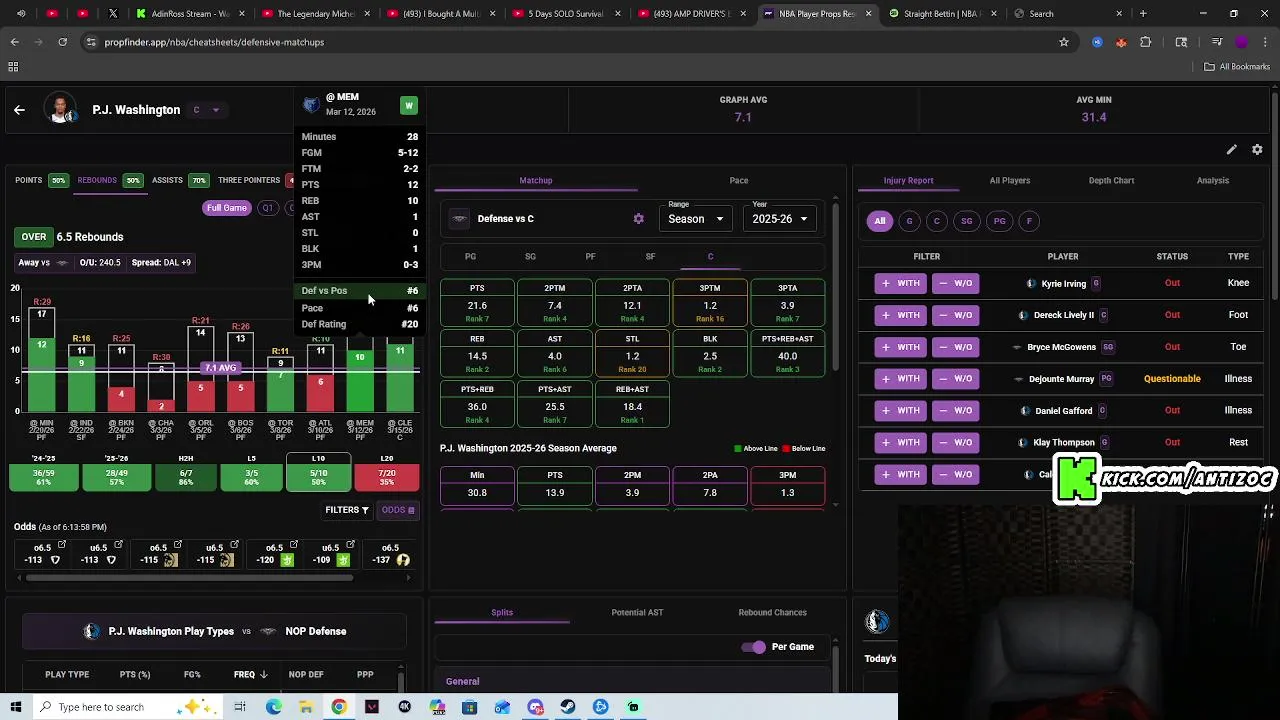Image resolution: width=1280 pixels, height=720 pixels.
Task: Open the Range Season dropdown
Action: tap(696, 219)
